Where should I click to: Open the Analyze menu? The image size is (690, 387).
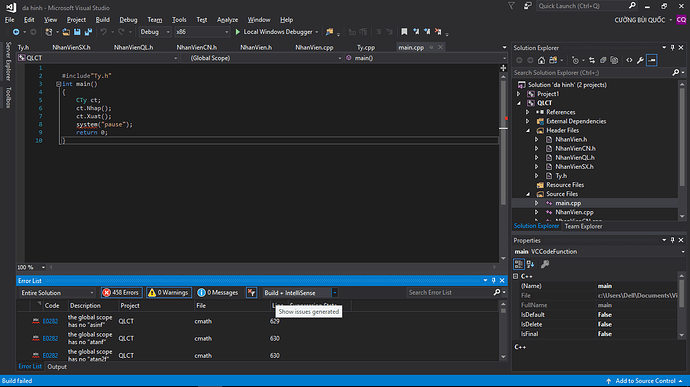227,20
